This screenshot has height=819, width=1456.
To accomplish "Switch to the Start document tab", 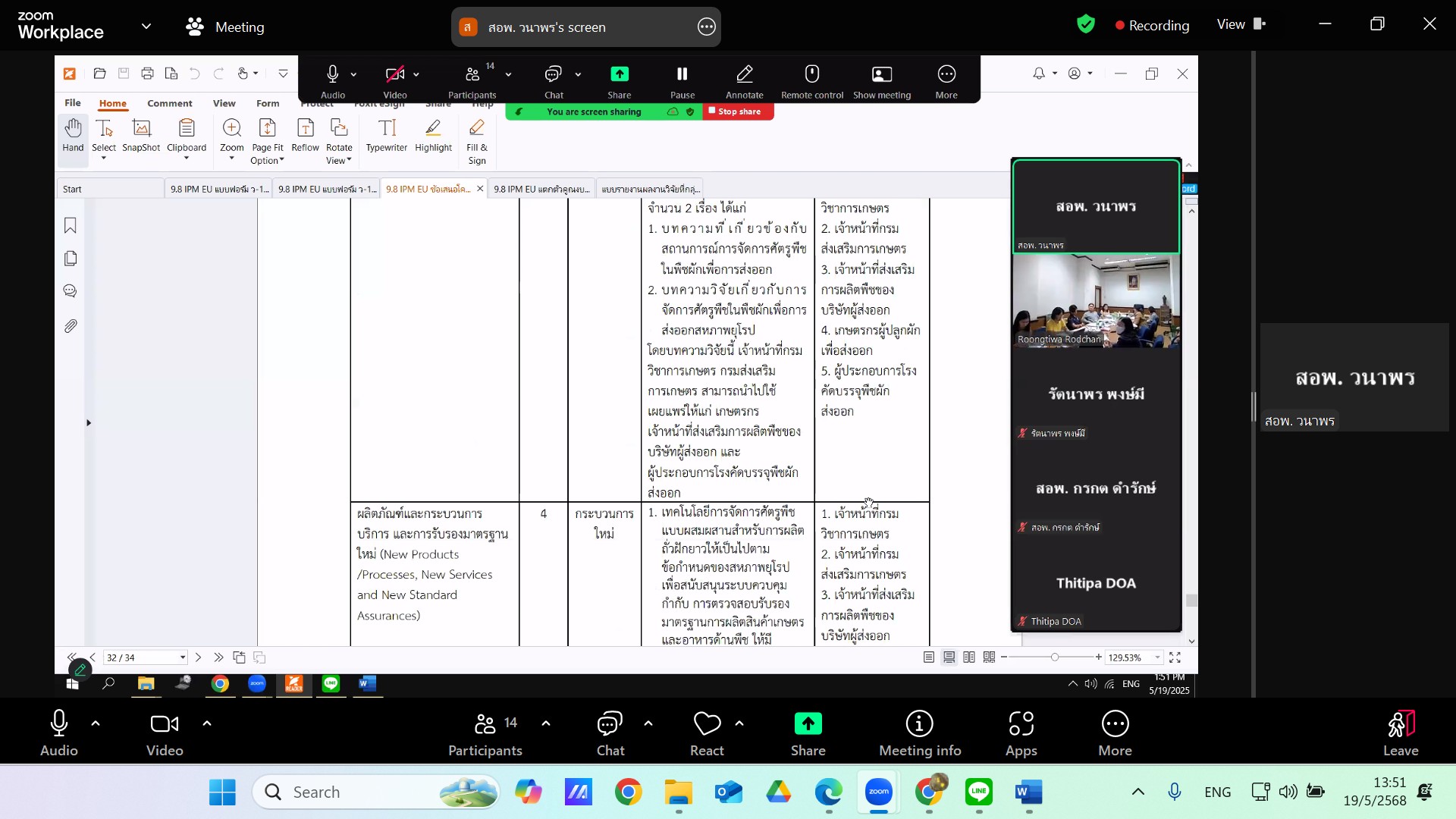I will (110, 189).
